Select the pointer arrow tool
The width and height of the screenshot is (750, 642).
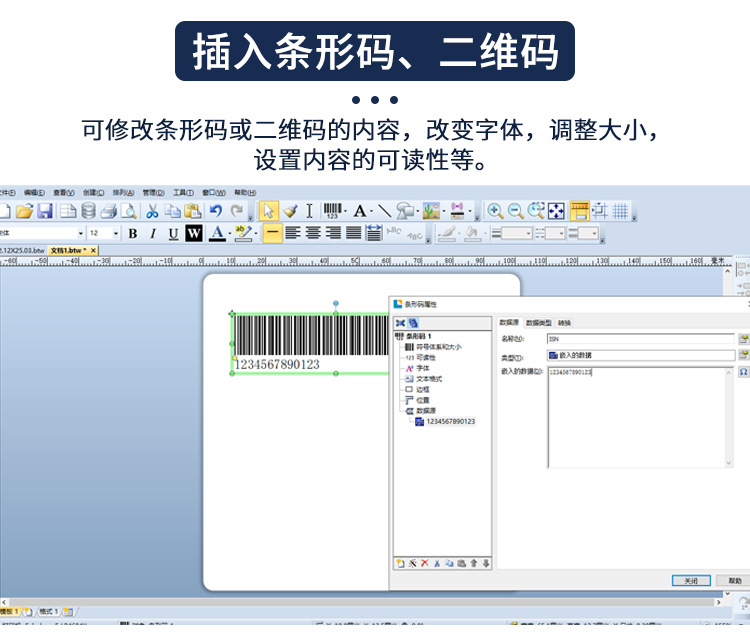pos(268,211)
